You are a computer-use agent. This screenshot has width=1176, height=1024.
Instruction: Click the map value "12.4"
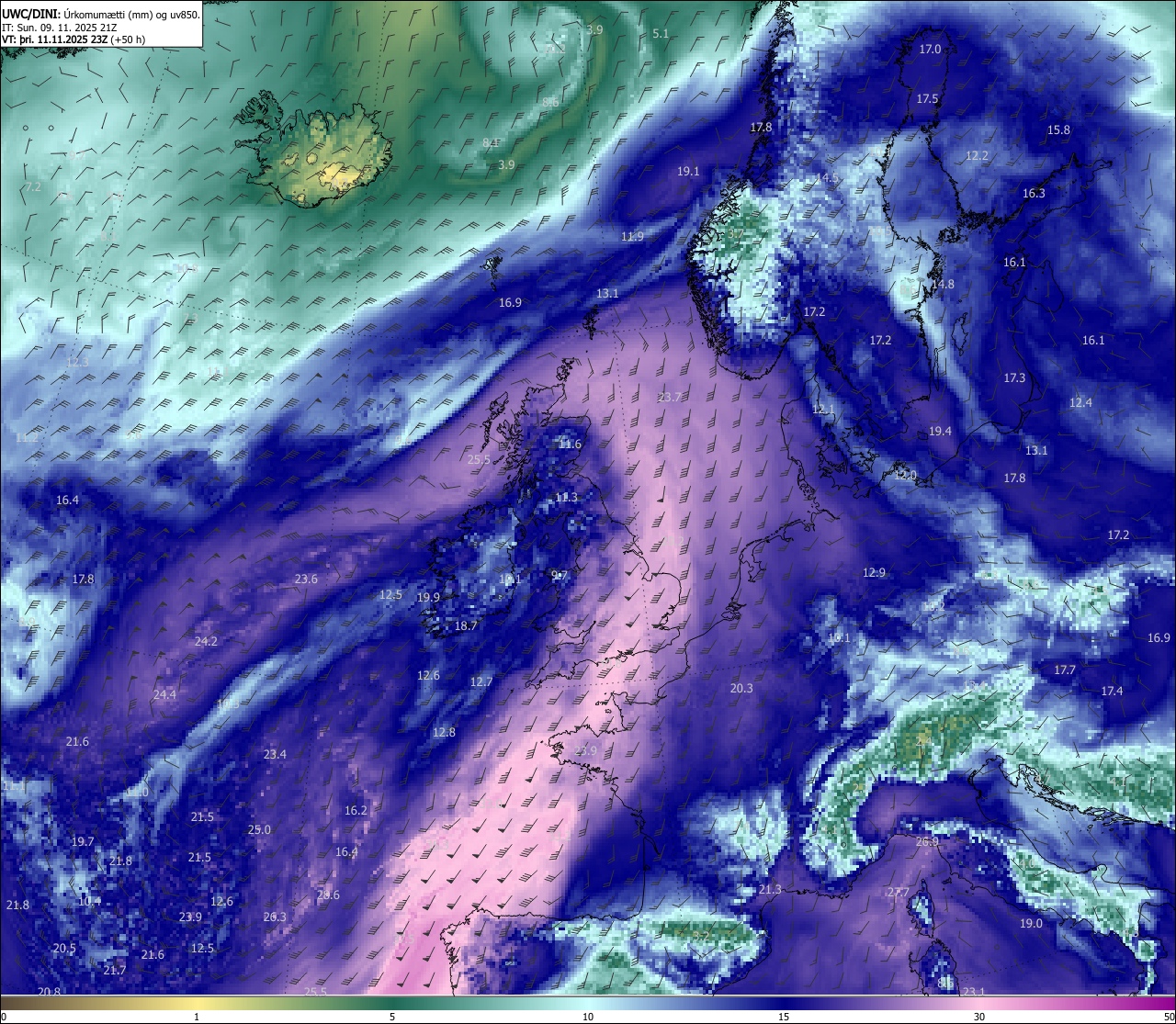1081,403
